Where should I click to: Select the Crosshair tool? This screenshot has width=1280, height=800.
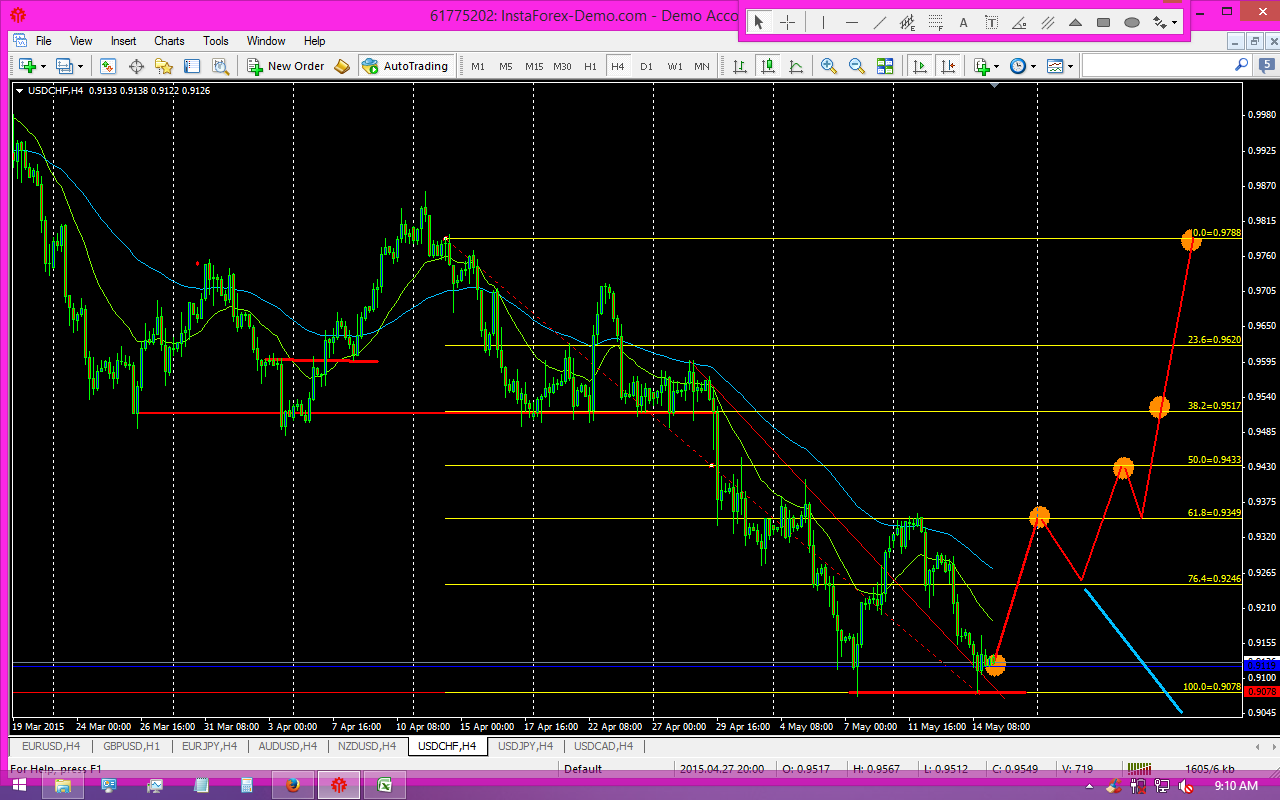[x=787, y=21]
